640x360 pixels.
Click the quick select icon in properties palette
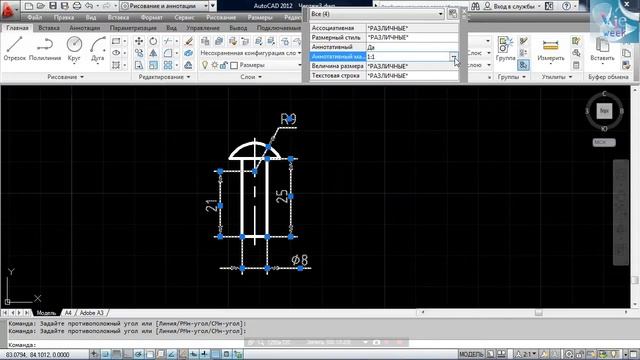coord(452,14)
